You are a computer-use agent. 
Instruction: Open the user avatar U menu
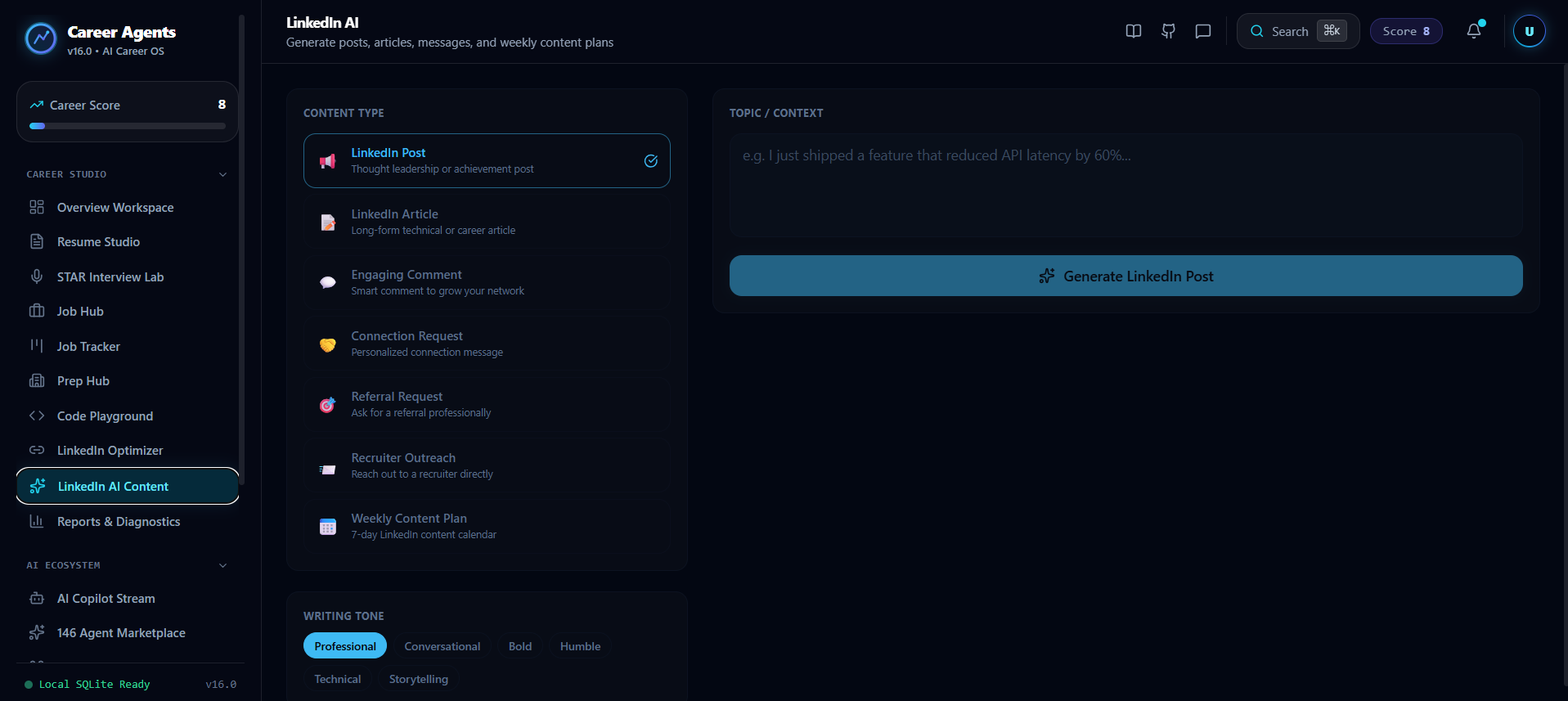(x=1529, y=31)
